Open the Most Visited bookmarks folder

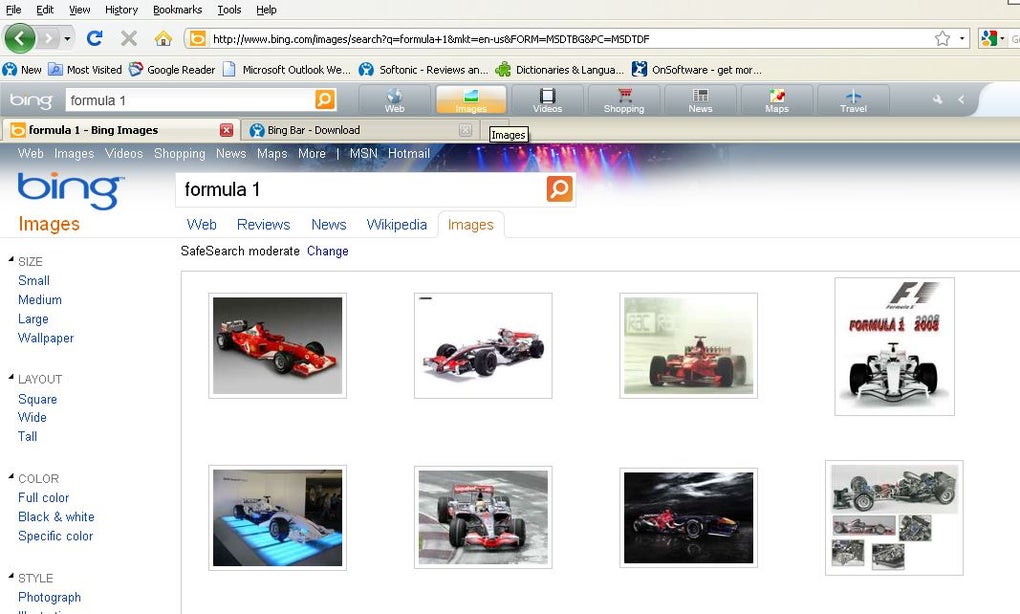(85, 70)
